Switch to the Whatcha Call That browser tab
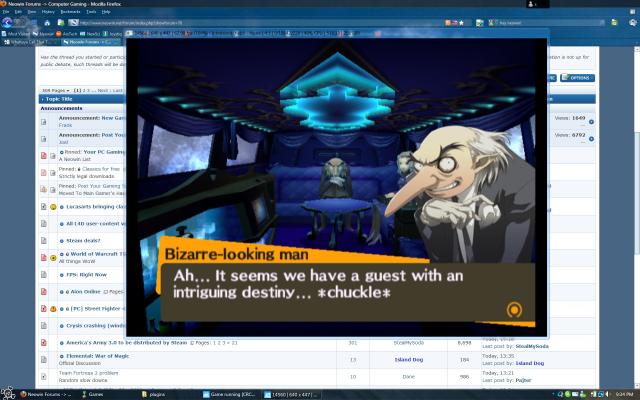This screenshot has width=640, height=400. point(30,42)
